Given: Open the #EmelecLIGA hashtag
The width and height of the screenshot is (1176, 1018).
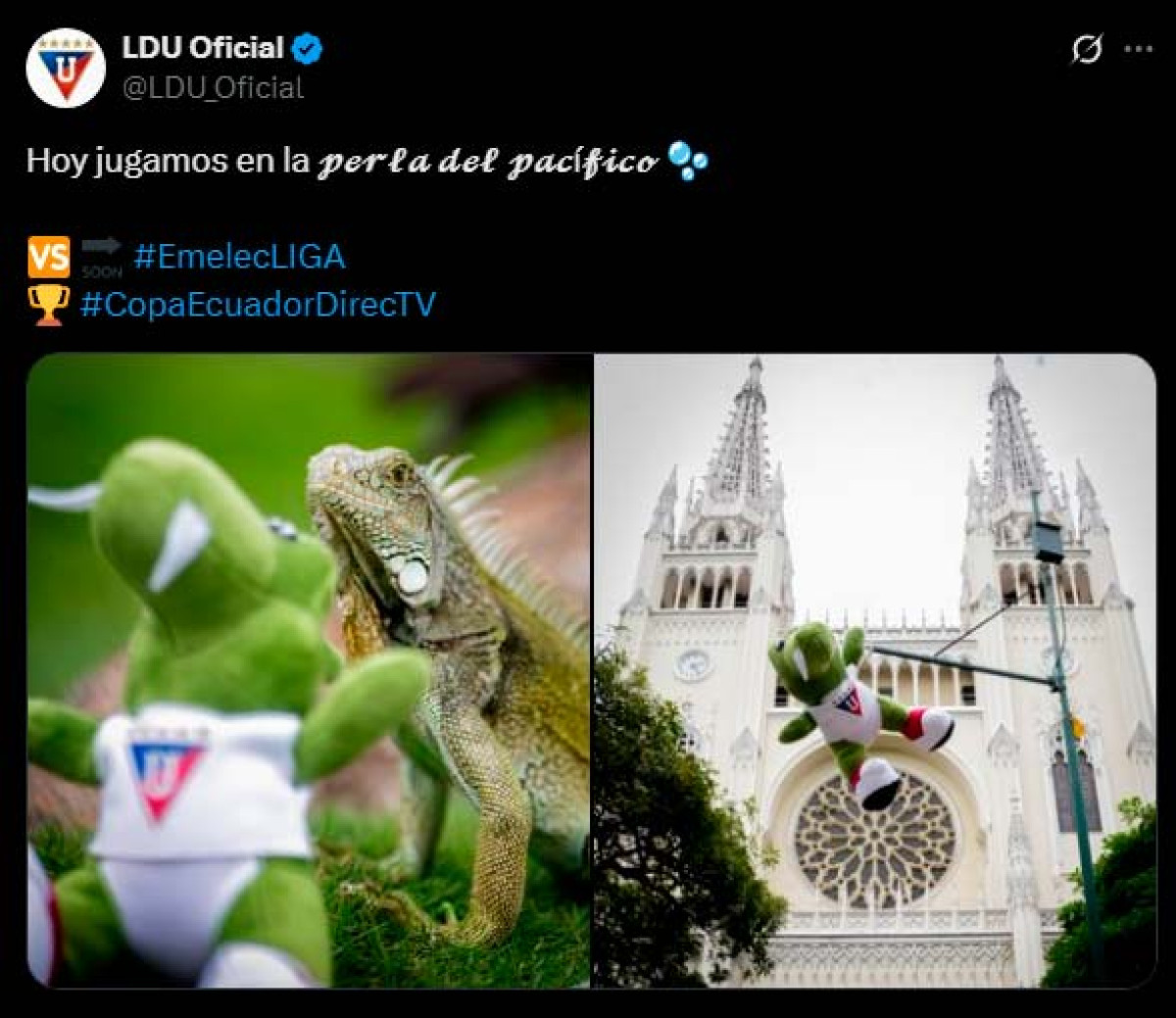Looking at the screenshot, I should (x=239, y=257).
